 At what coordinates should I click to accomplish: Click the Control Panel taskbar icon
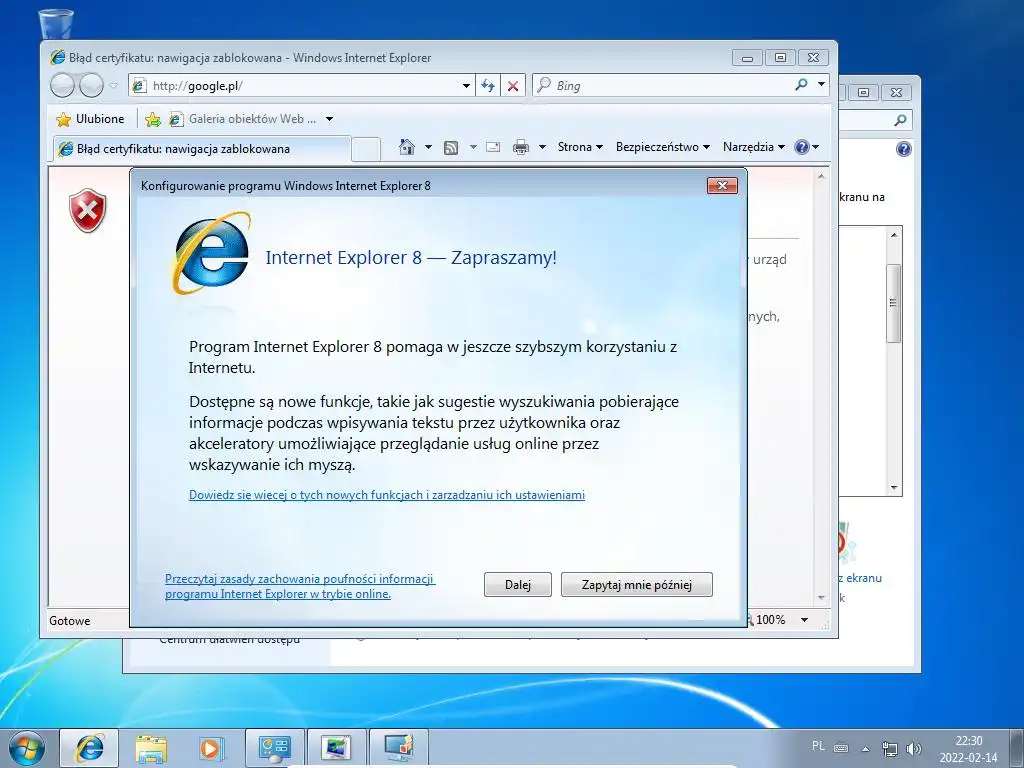click(275, 748)
